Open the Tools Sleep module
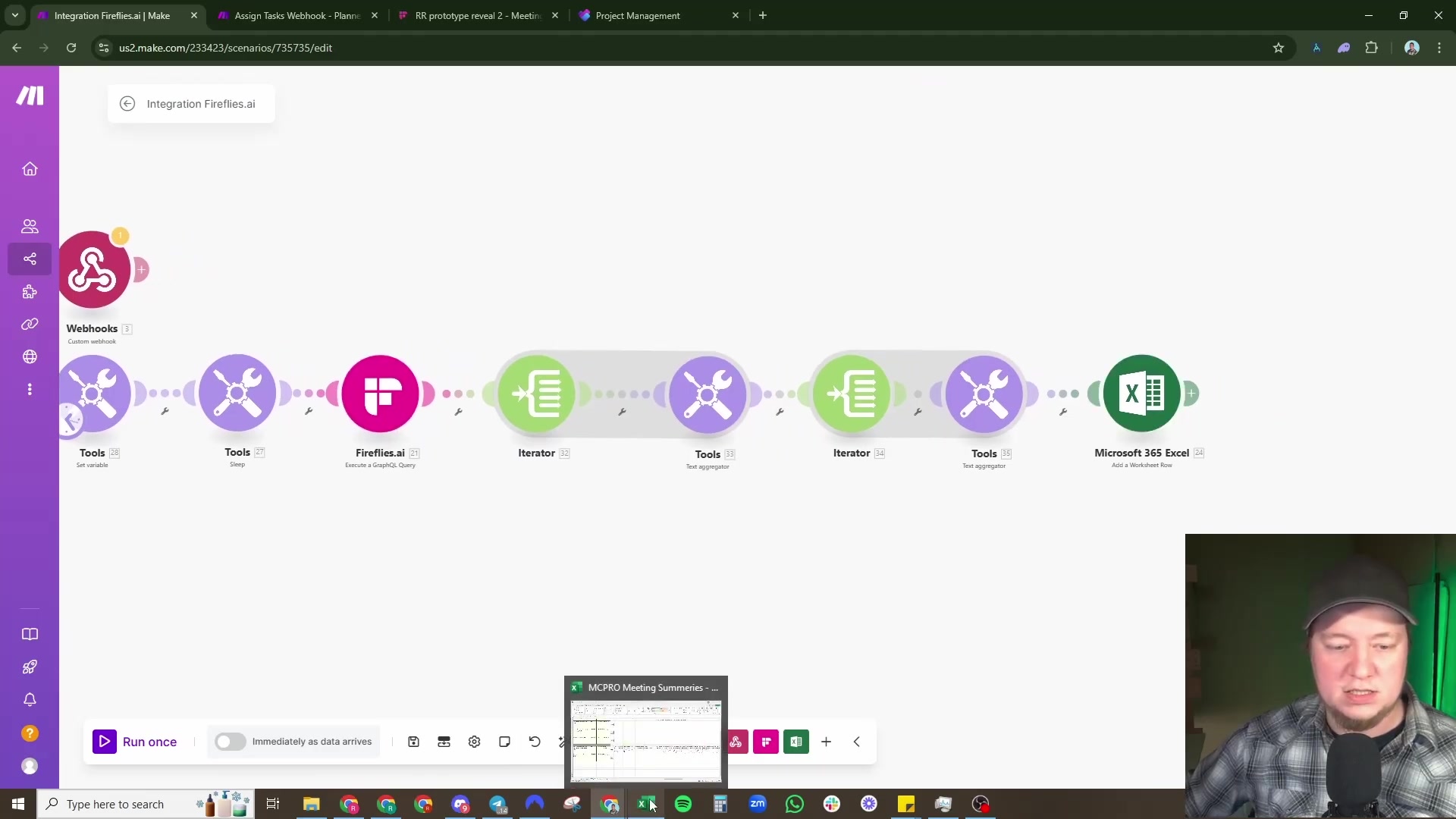The height and width of the screenshot is (819, 1456). point(237,393)
